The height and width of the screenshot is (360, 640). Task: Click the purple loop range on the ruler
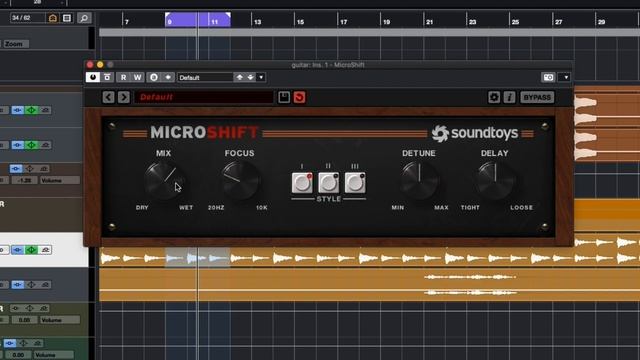pos(198,20)
